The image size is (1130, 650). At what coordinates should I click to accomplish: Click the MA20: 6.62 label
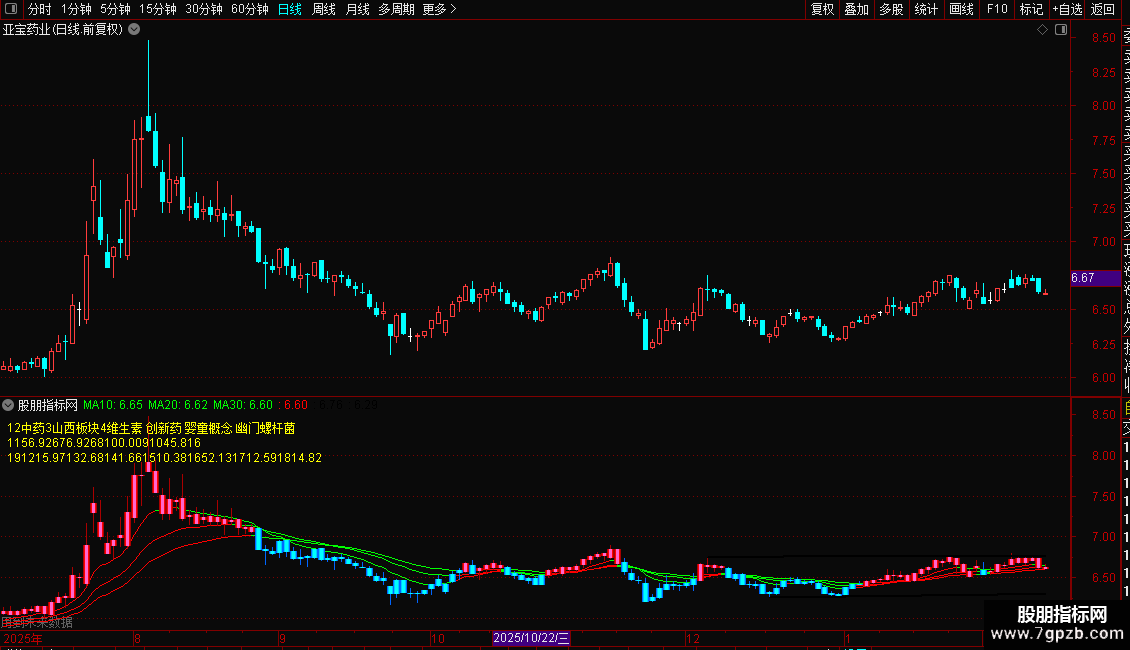178,405
